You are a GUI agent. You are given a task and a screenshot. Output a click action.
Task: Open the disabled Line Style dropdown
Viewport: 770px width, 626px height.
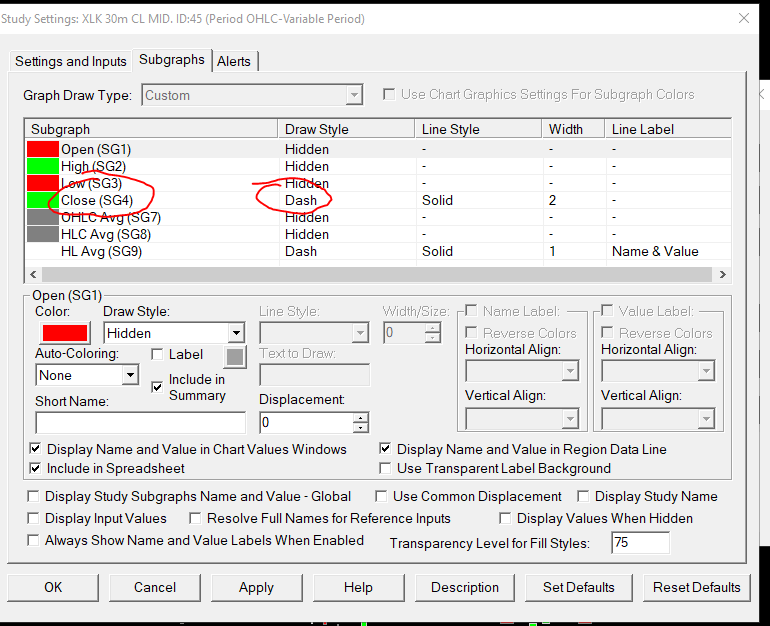pos(314,333)
